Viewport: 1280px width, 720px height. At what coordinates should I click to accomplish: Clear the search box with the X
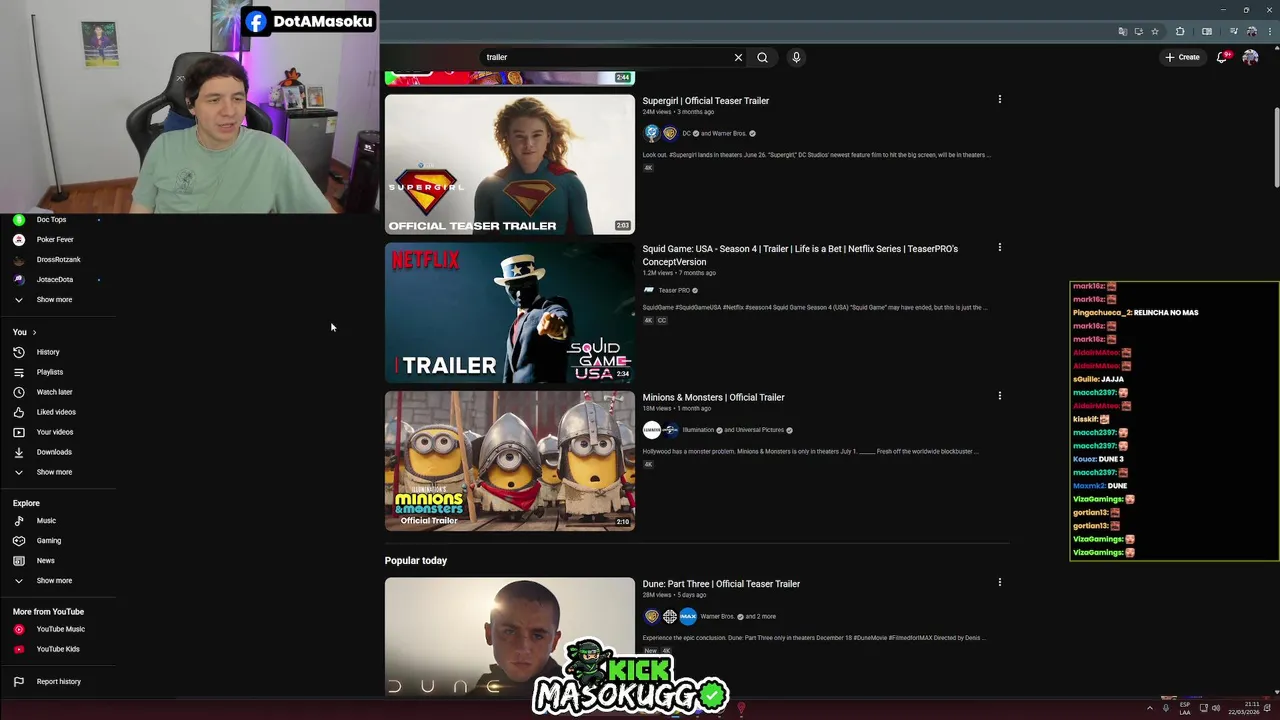(738, 57)
